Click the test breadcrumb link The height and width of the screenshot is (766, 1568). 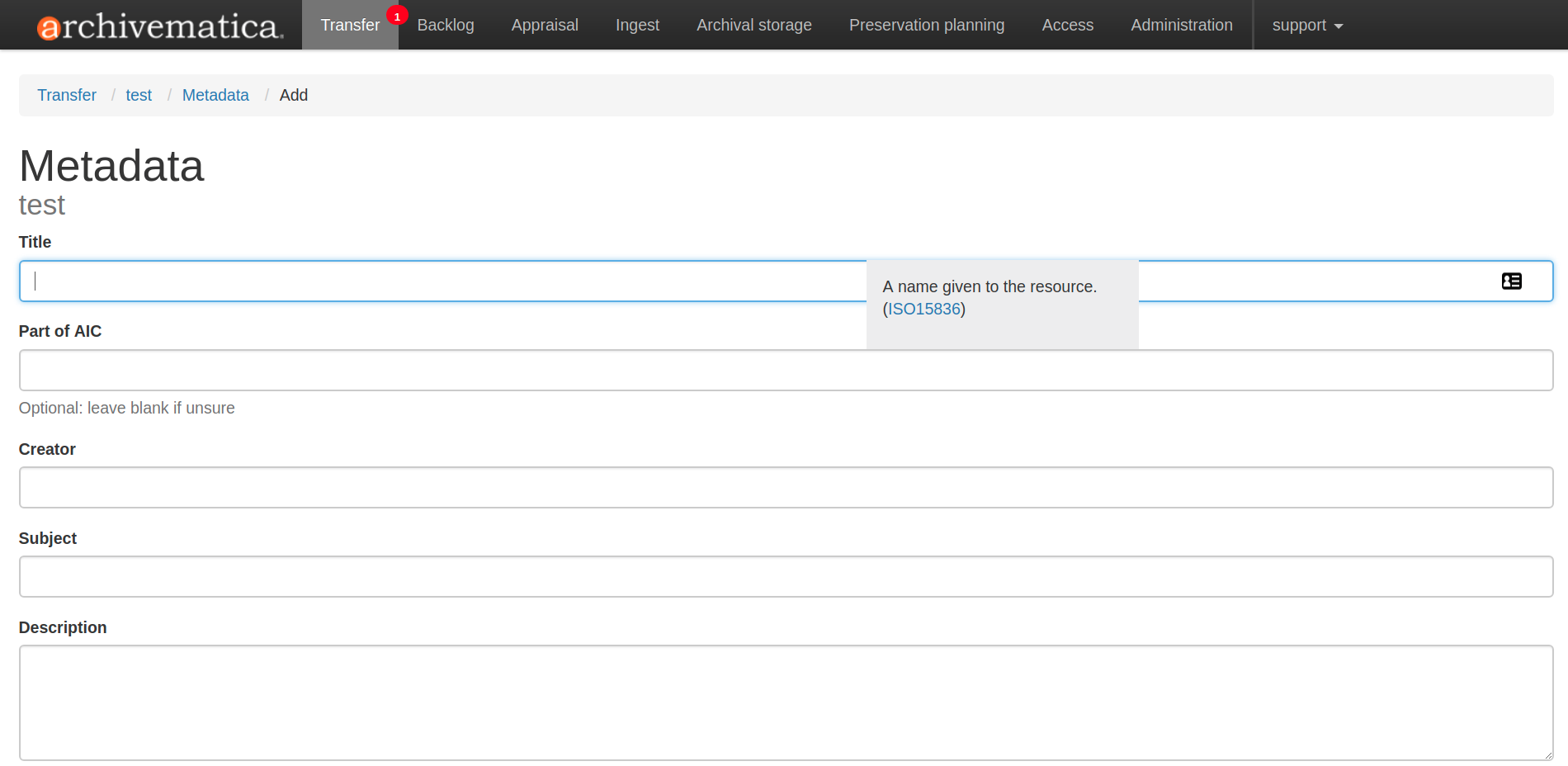click(139, 95)
